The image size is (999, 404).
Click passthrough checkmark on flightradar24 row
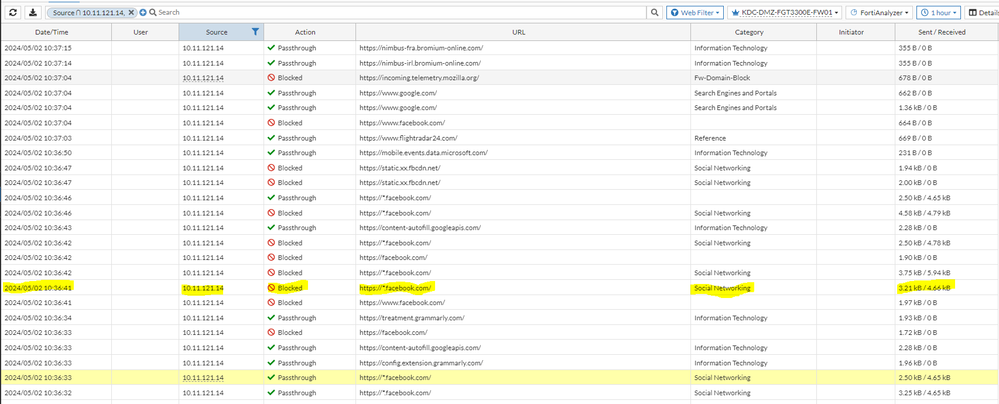pos(271,137)
